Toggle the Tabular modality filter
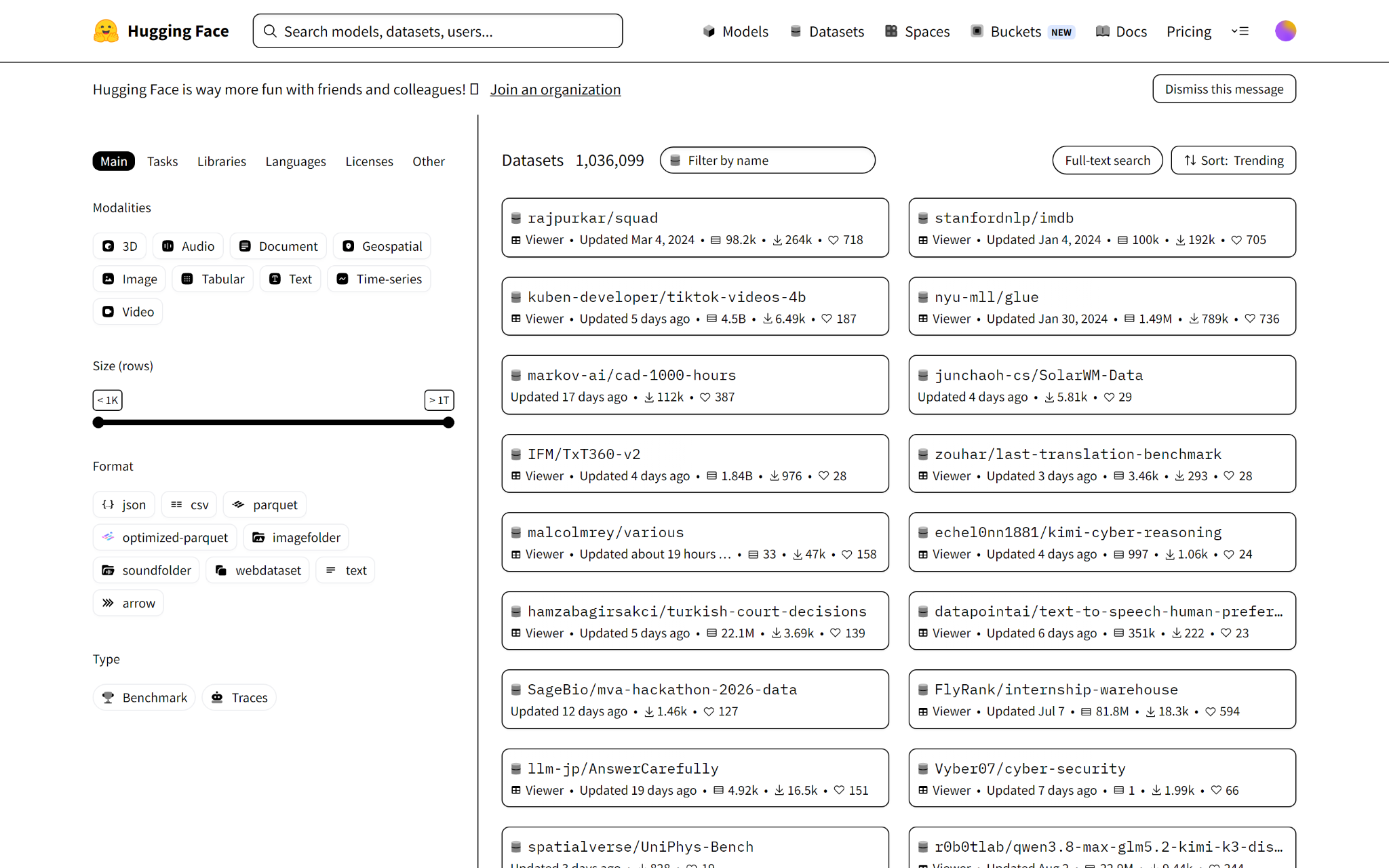This screenshot has height=868, width=1389. tap(213, 279)
